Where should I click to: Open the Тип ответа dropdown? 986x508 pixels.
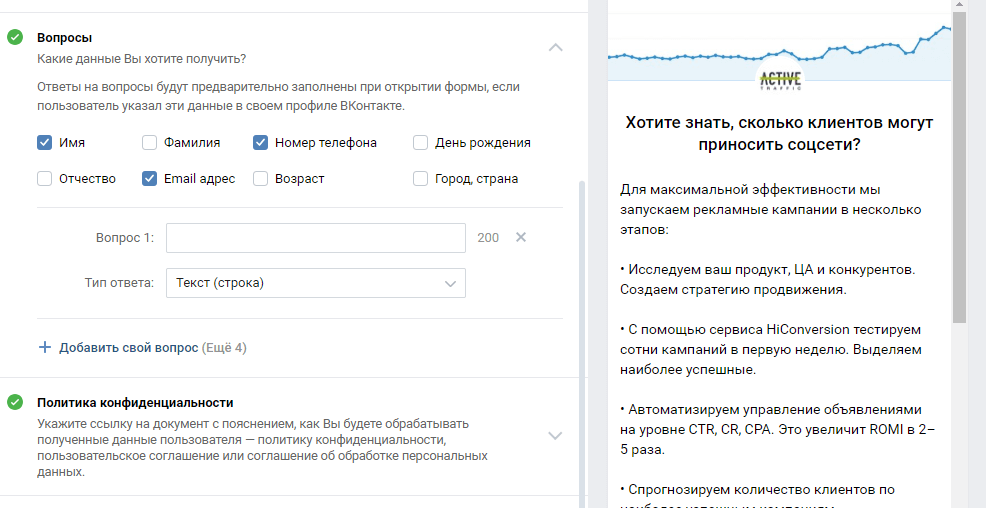pyautogui.click(x=315, y=283)
